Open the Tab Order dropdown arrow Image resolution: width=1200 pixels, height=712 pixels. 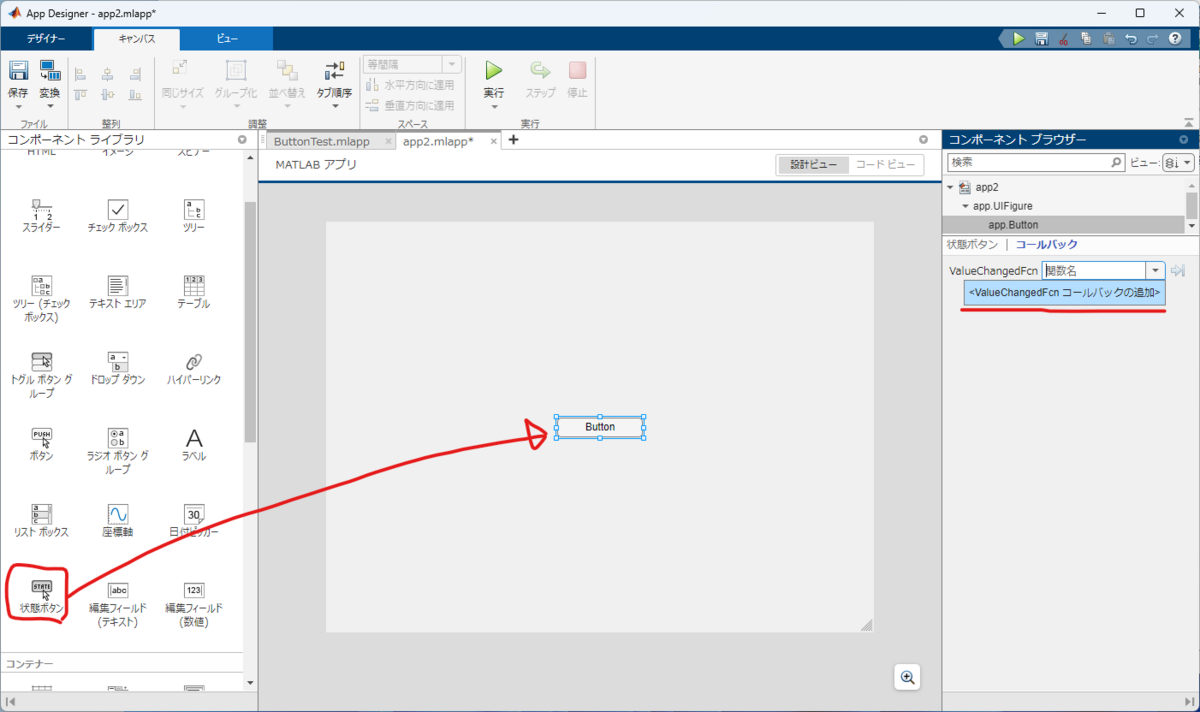(334, 106)
